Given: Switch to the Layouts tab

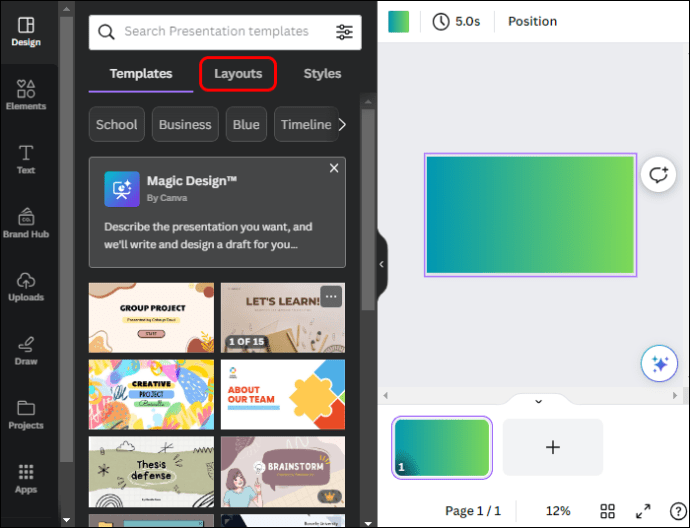Looking at the screenshot, I should pos(238,73).
